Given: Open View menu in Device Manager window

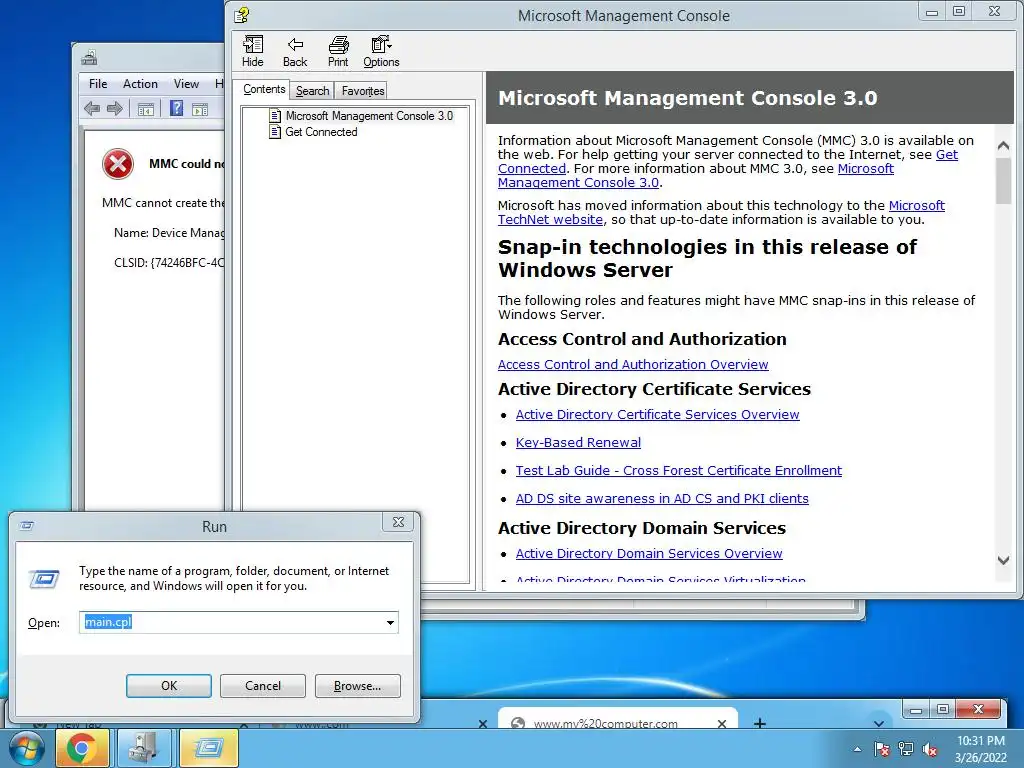Looking at the screenshot, I should (x=186, y=84).
